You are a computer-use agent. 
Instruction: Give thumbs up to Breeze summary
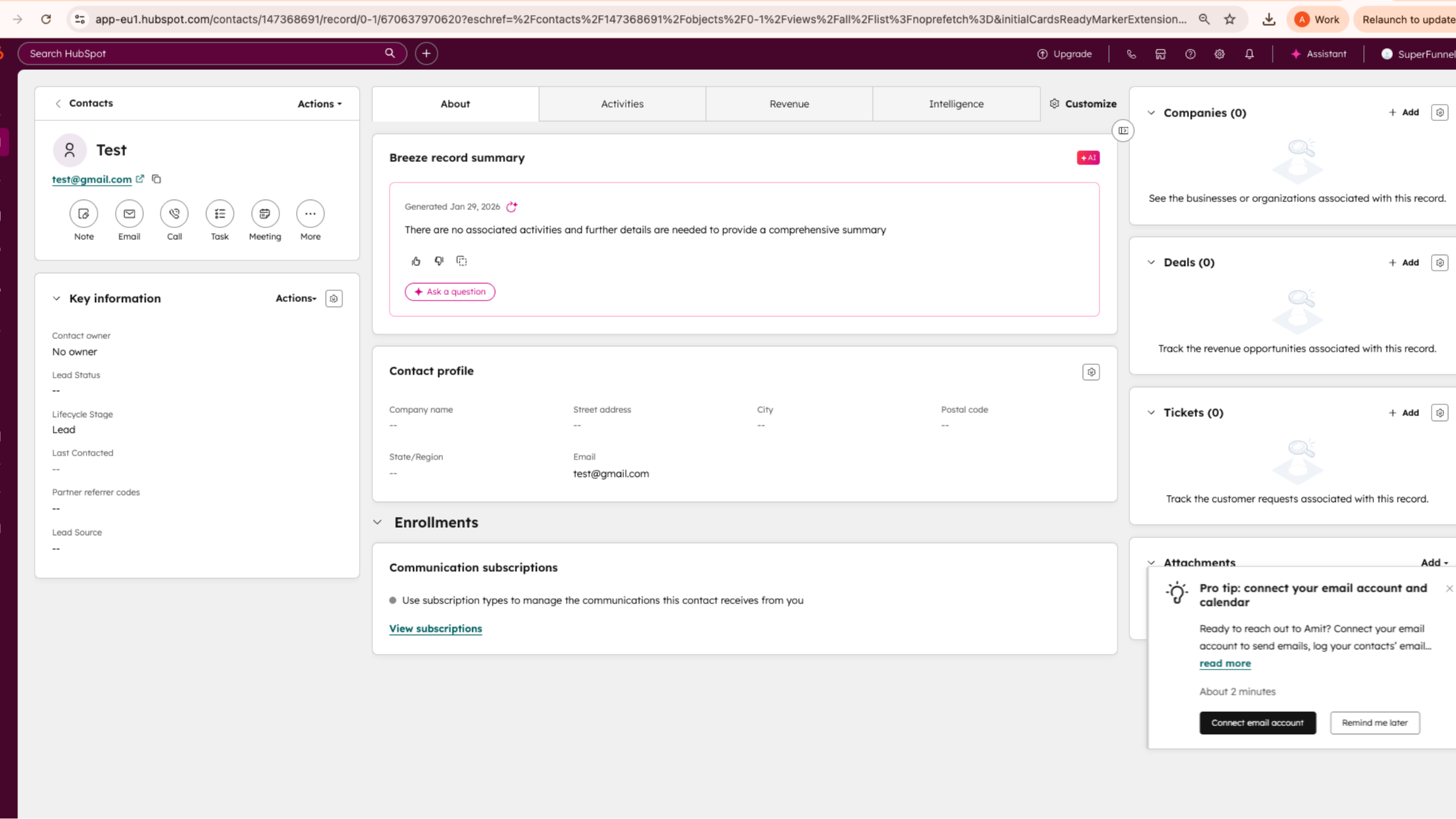pos(416,261)
